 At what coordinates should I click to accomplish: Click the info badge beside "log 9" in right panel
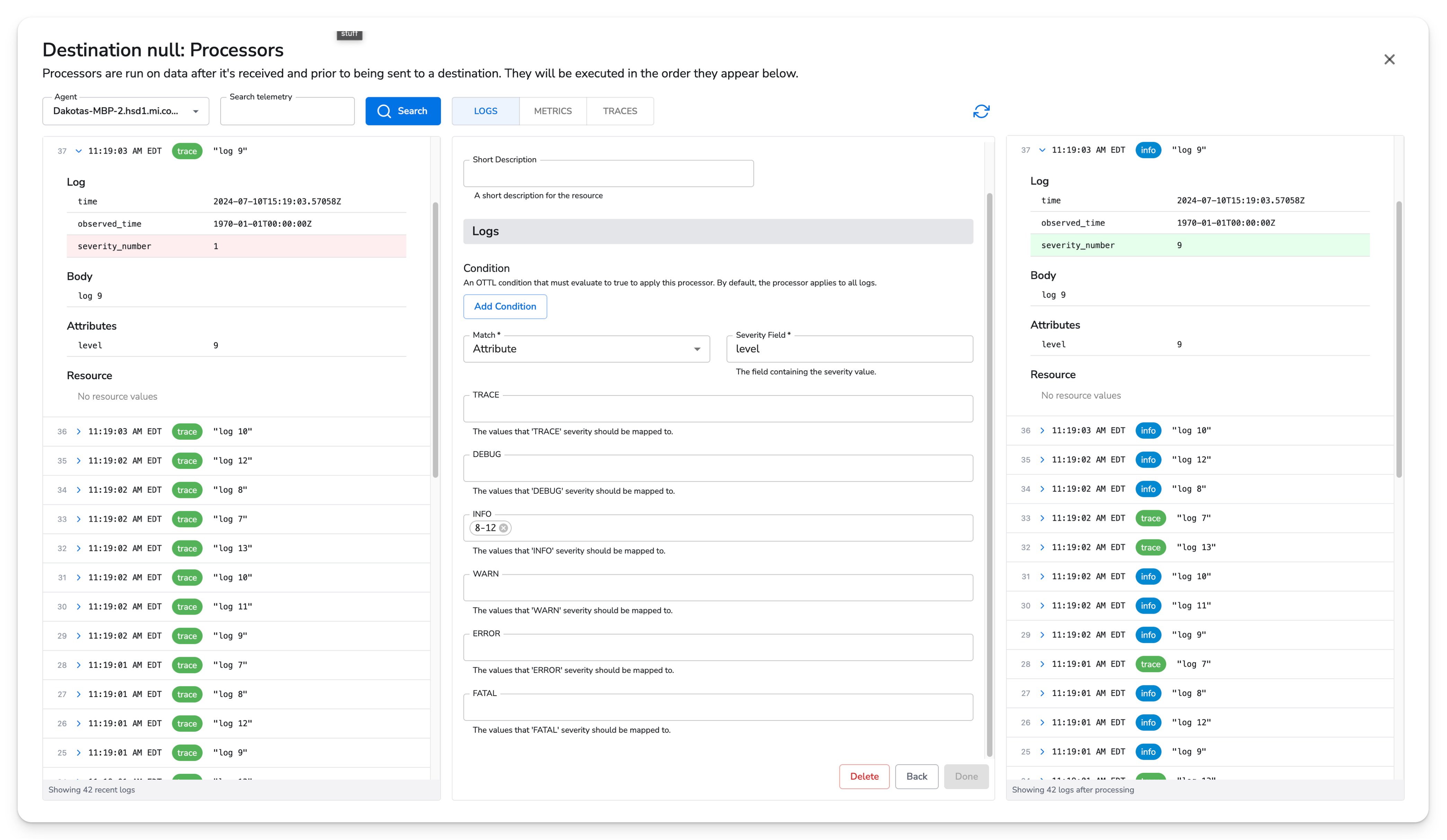pyautogui.click(x=1148, y=150)
